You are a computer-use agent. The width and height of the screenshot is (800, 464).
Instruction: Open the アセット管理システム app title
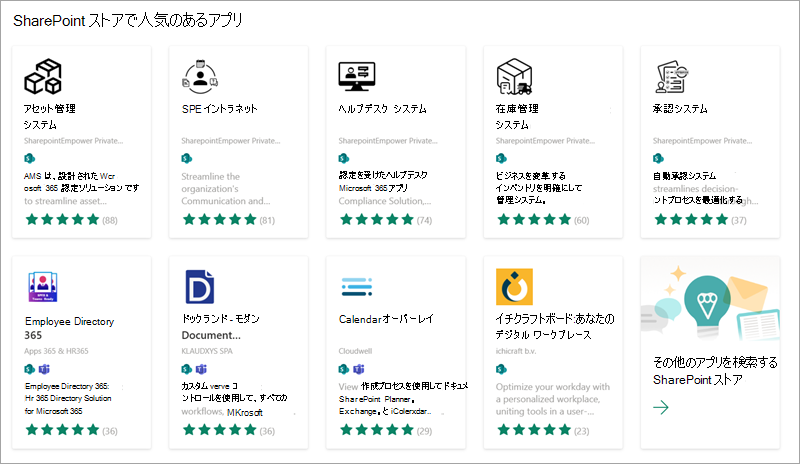[x=49, y=116]
